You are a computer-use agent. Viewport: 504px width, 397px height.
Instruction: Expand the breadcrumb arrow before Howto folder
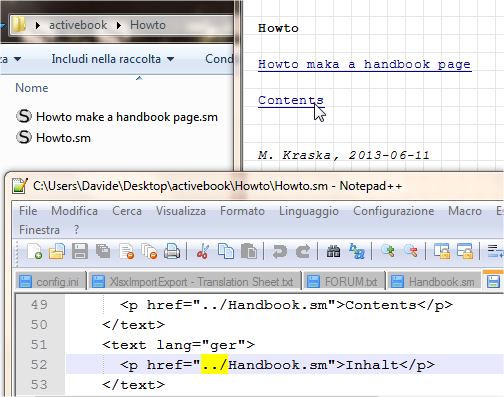tap(119, 25)
